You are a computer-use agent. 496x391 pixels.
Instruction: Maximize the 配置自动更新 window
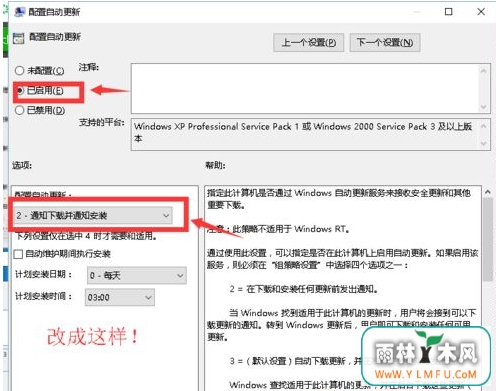point(449,12)
